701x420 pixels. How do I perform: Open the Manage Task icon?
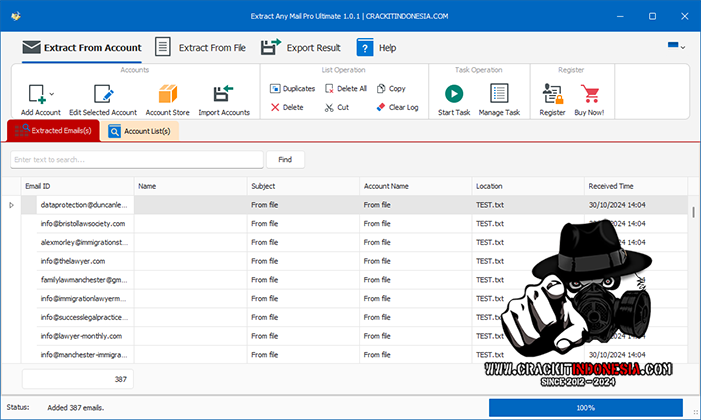coord(498,94)
